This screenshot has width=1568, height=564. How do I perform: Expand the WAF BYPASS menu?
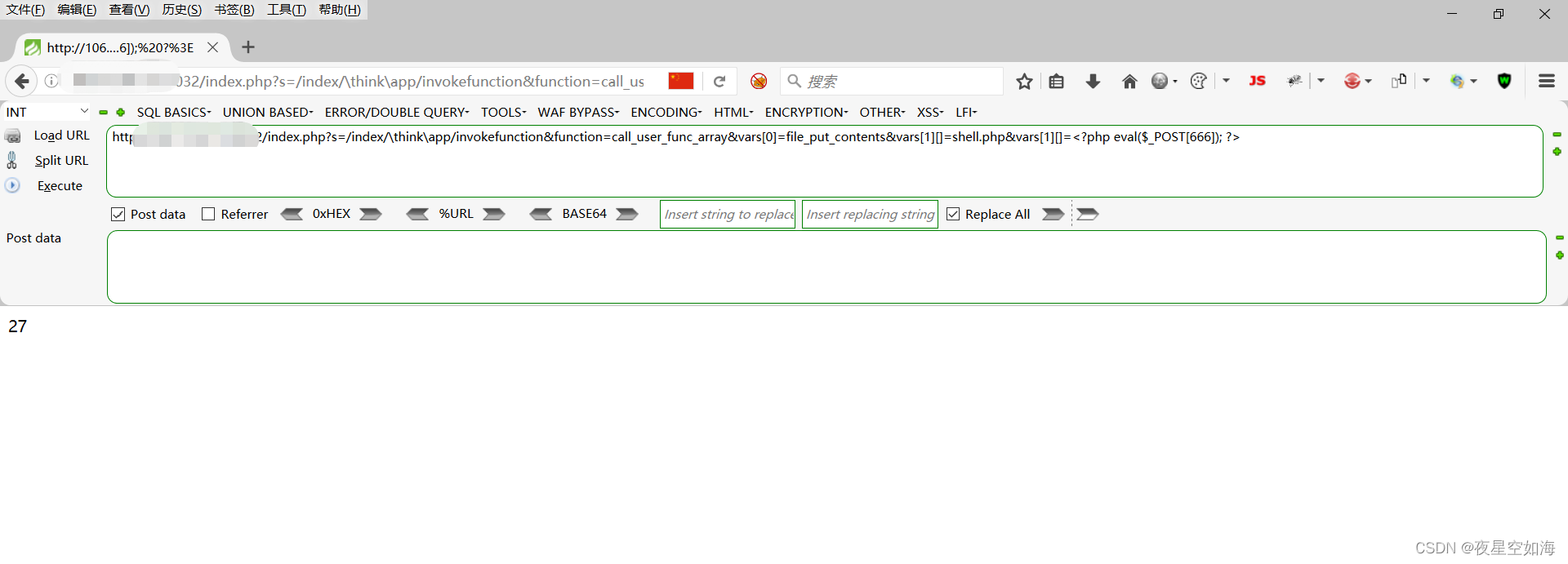pyautogui.click(x=578, y=112)
